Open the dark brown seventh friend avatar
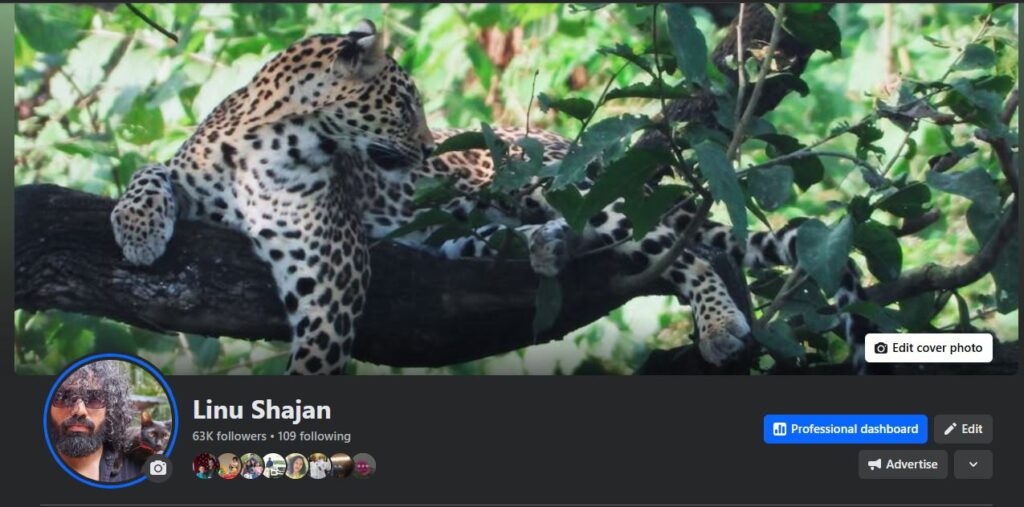 [341, 466]
